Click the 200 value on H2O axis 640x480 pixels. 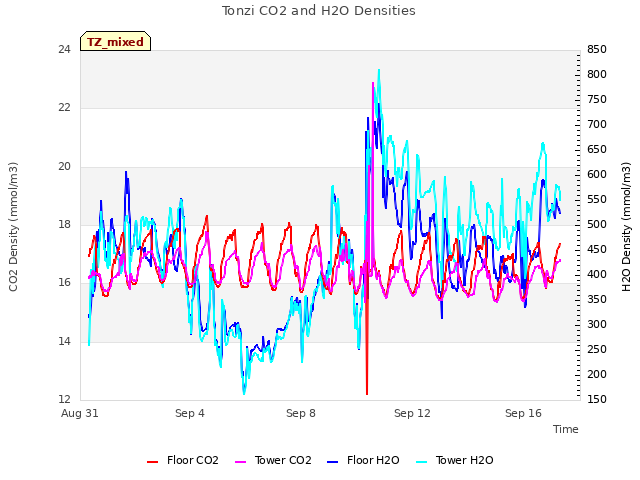pos(597,374)
